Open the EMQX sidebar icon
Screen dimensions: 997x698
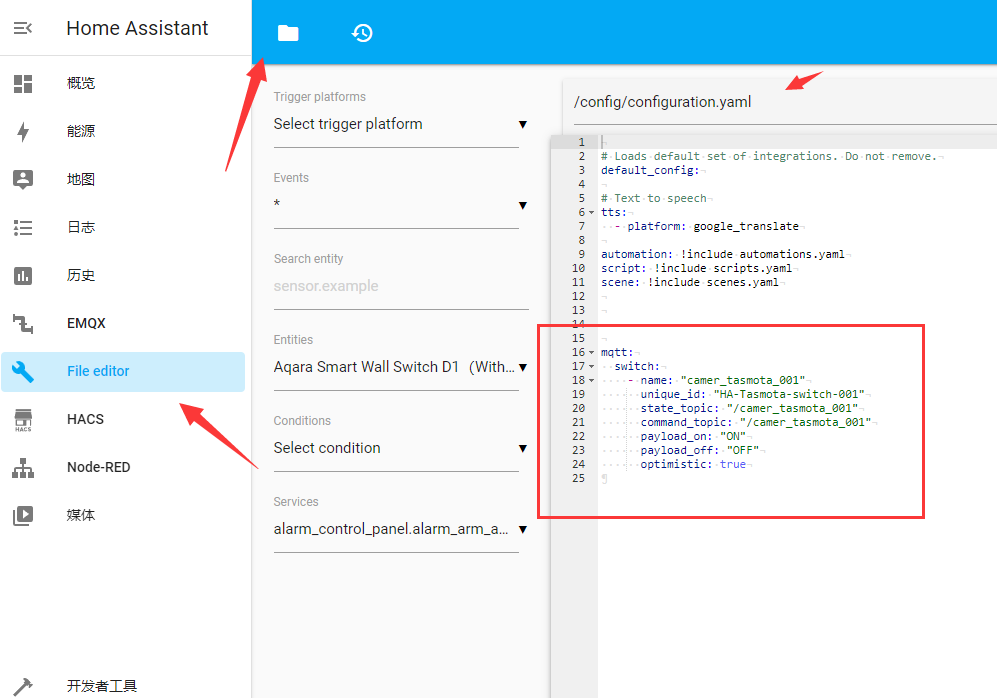tap(23, 324)
